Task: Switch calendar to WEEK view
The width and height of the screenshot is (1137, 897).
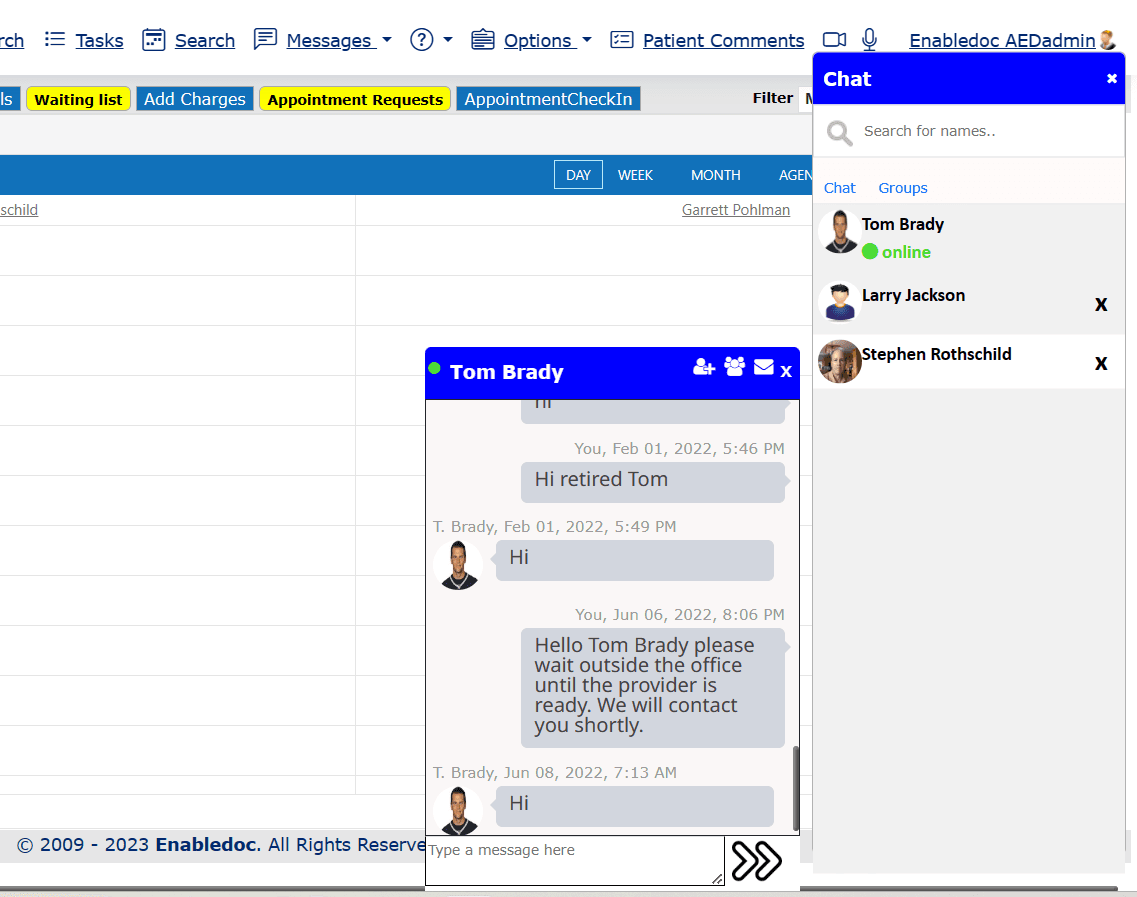Action: tap(635, 175)
